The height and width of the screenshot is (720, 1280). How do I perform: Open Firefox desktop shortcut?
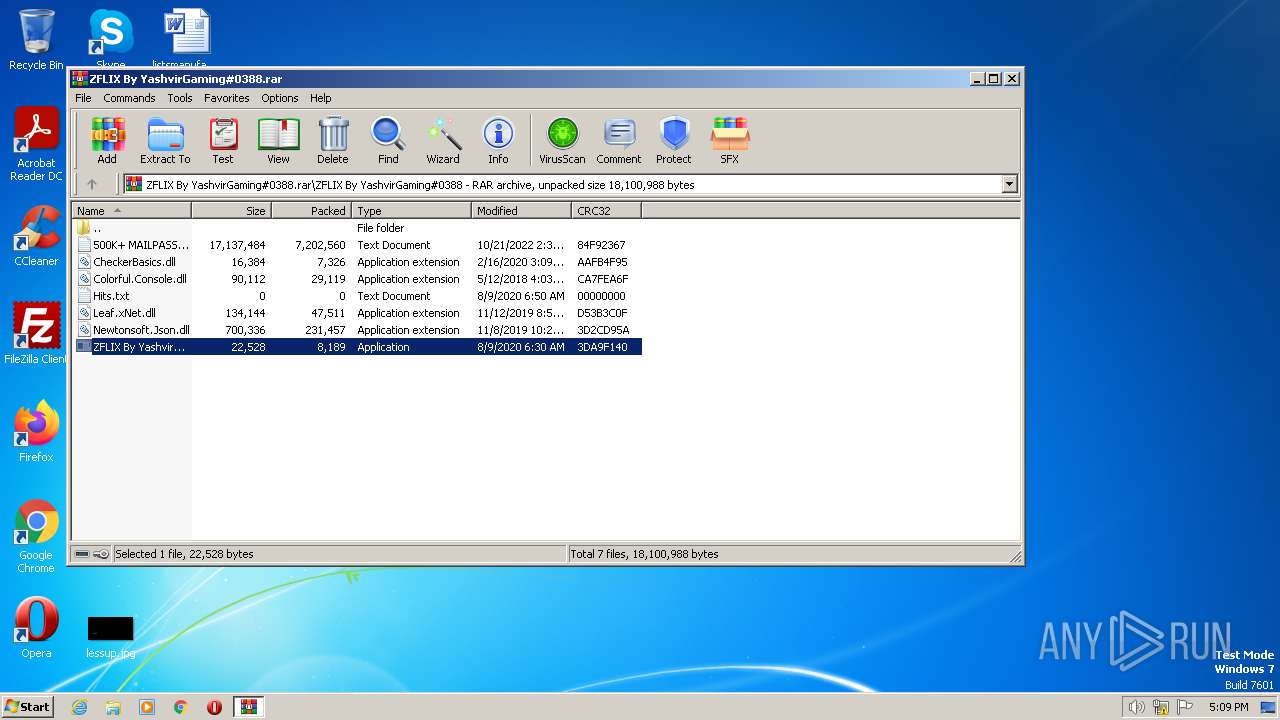pos(36,432)
